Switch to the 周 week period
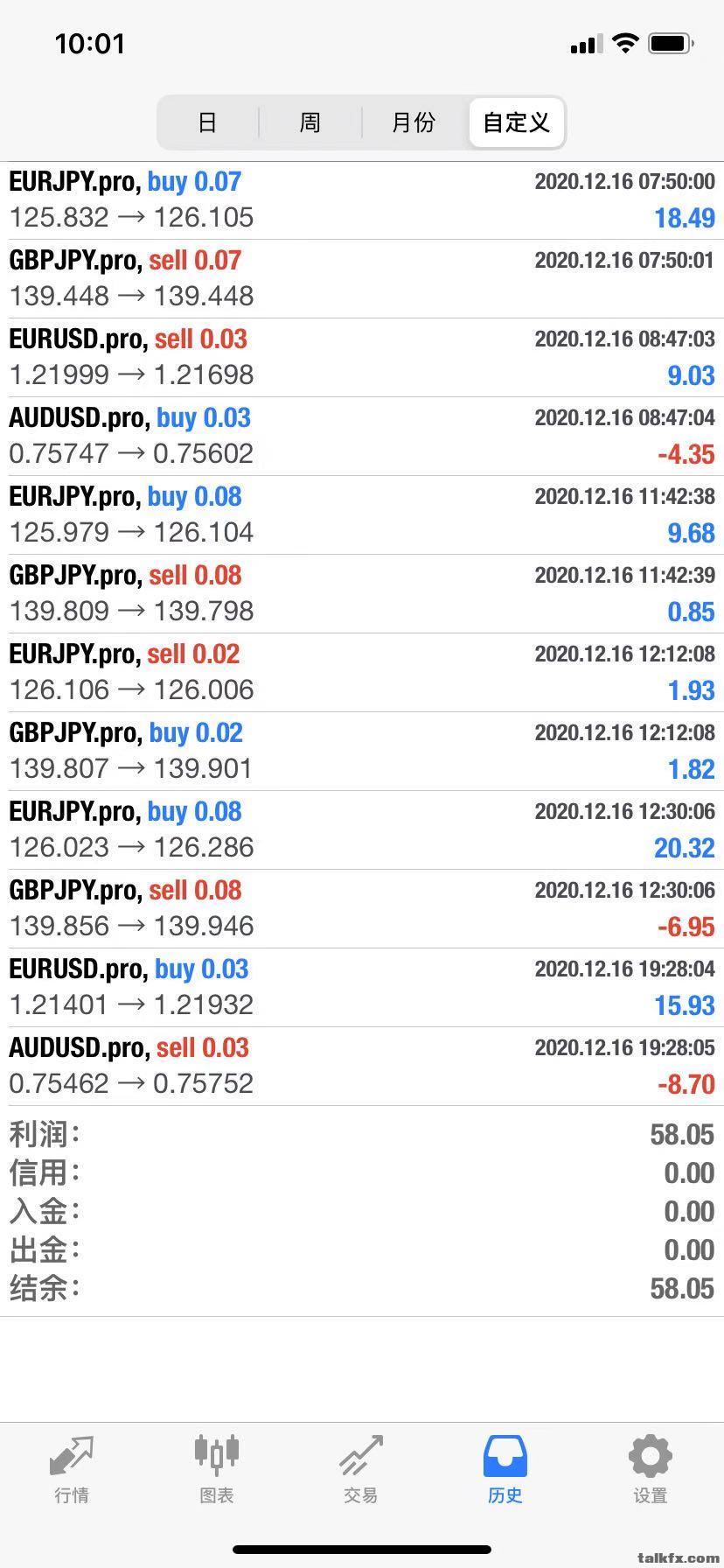The image size is (724, 1568). (x=310, y=122)
